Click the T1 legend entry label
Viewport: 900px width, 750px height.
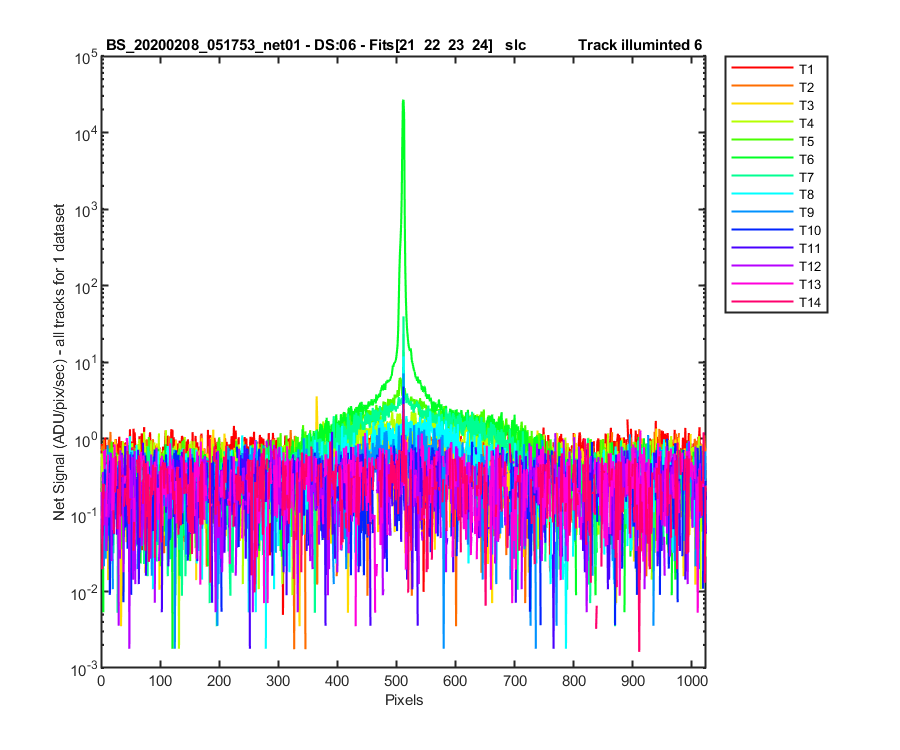click(x=806, y=69)
